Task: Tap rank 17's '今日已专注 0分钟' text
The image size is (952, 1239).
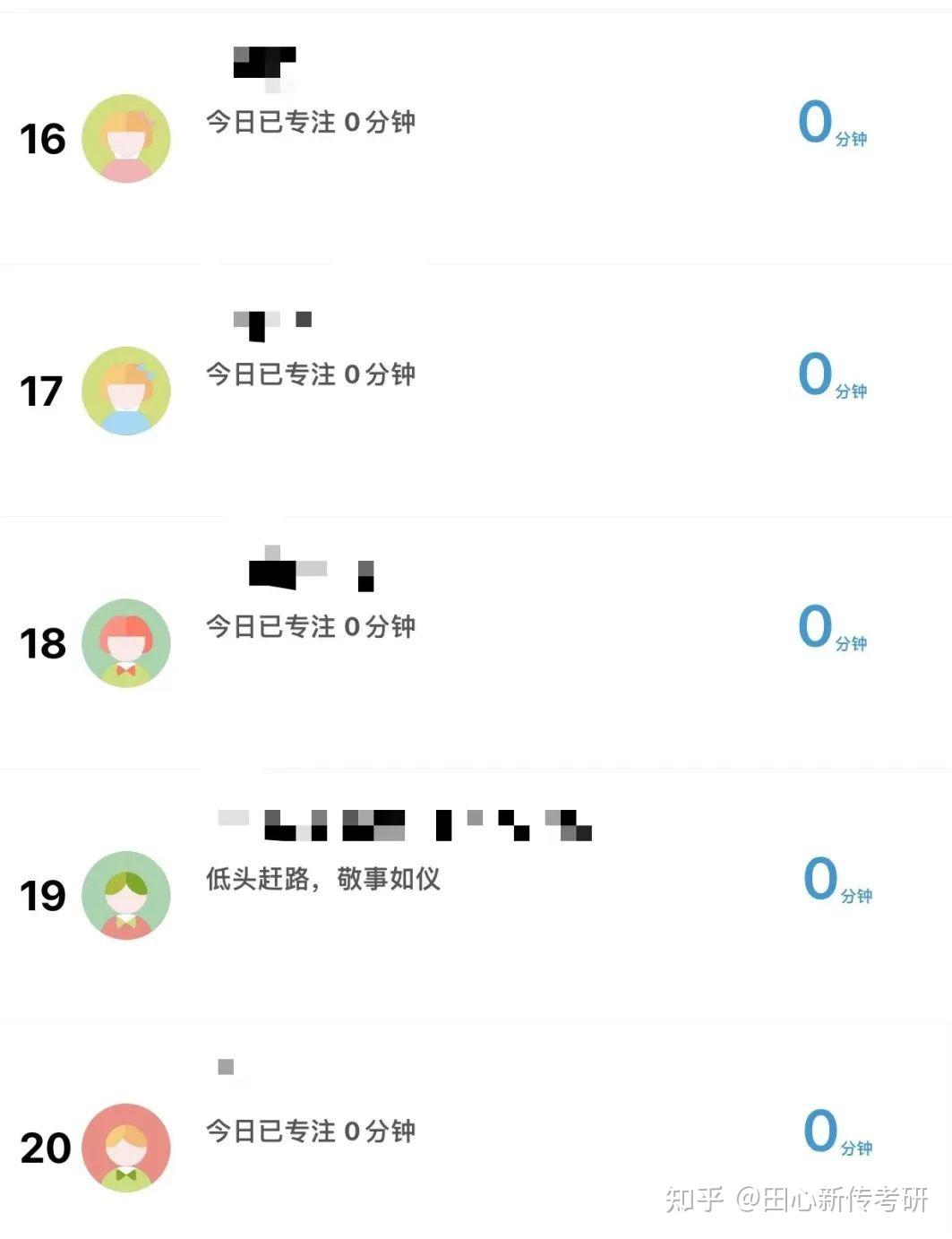Action: [311, 374]
